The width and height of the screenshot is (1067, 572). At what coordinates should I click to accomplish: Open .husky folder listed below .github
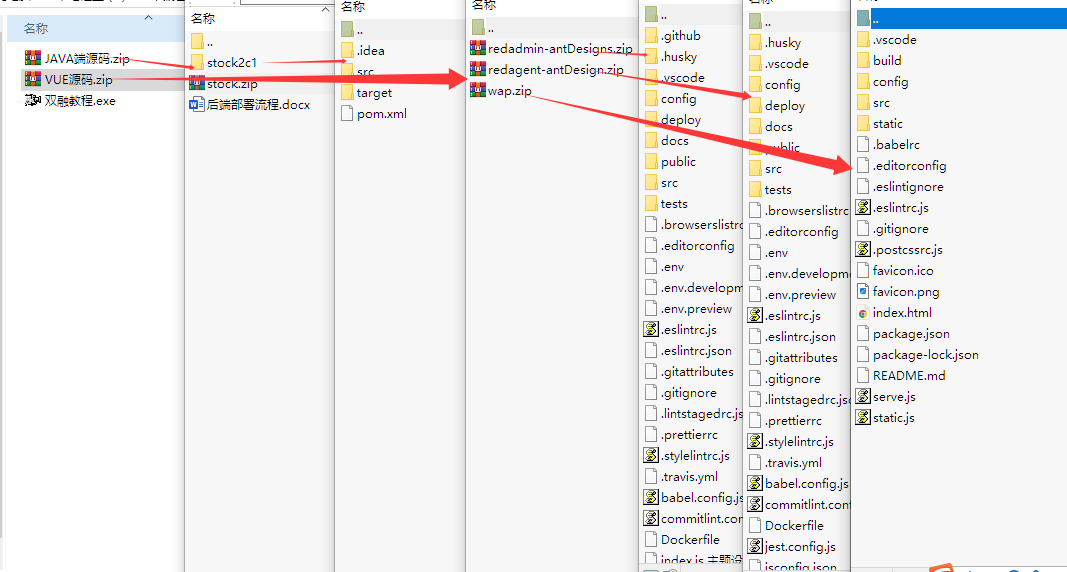[671, 56]
